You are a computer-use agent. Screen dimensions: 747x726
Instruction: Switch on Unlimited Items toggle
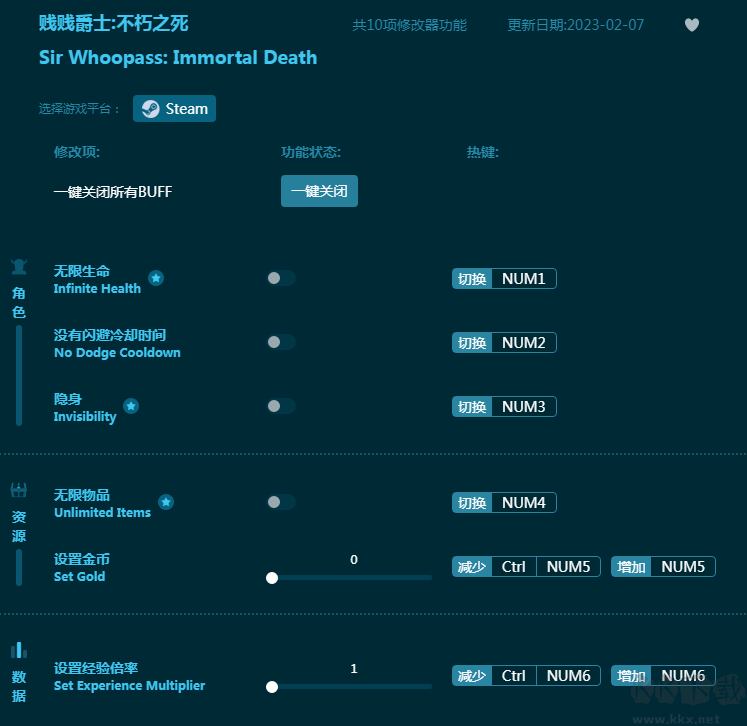click(x=281, y=502)
